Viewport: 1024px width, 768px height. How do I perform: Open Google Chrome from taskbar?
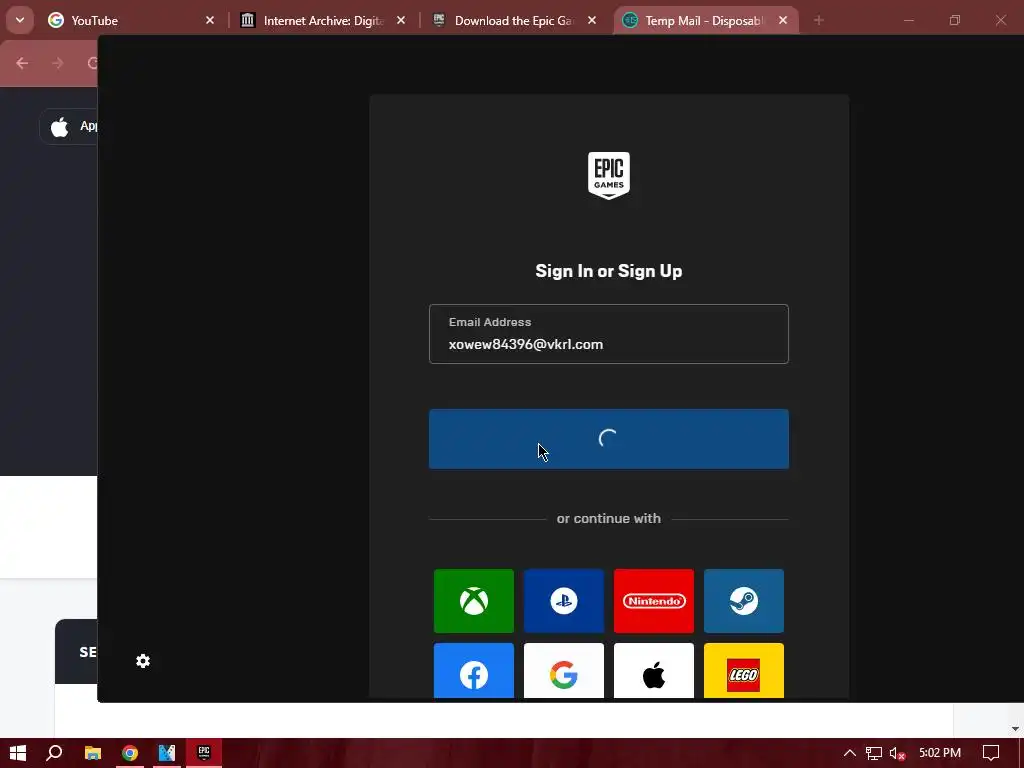click(x=130, y=753)
